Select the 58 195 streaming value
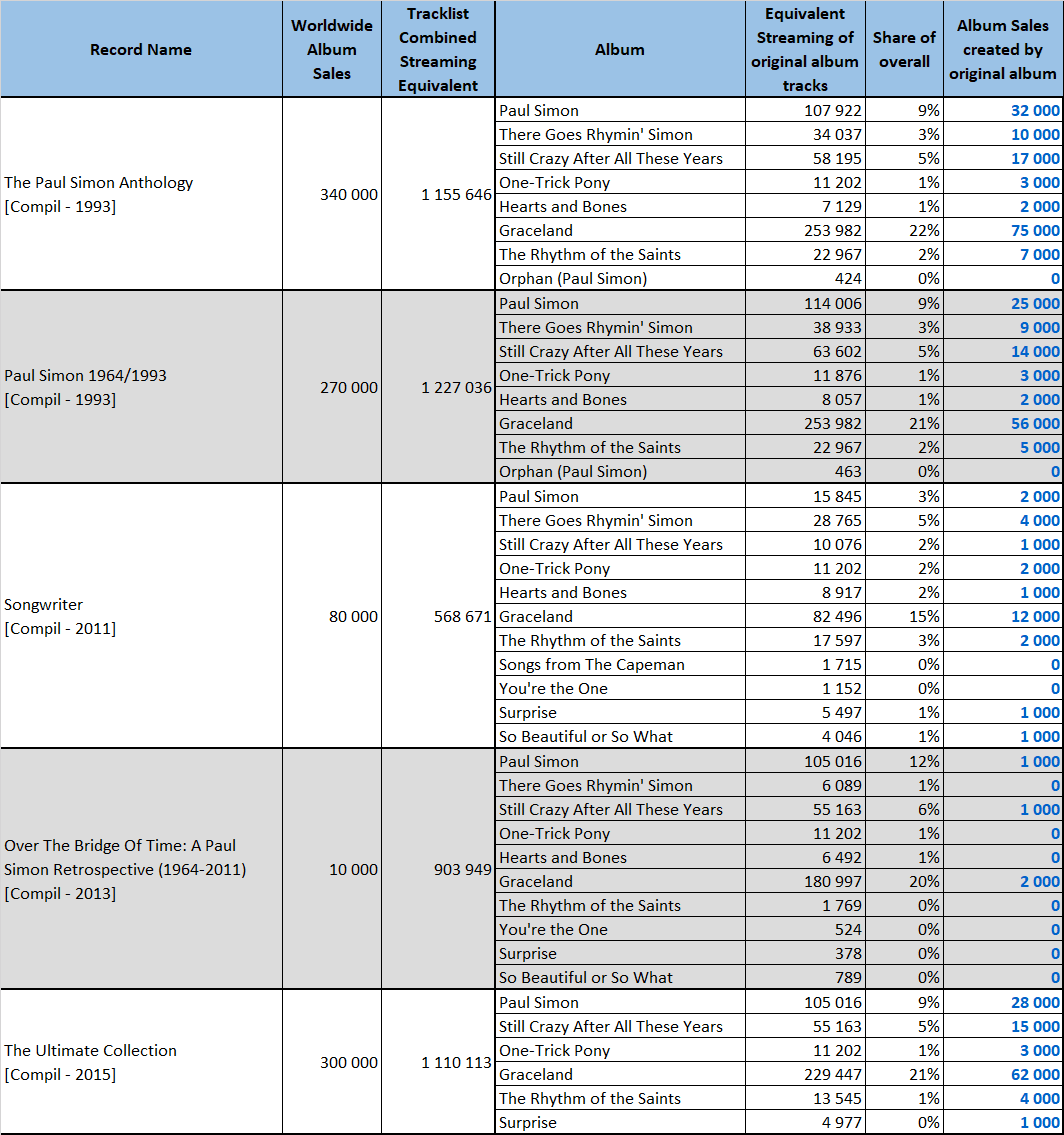Image resolution: width=1064 pixels, height=1135 pixels. (x=805, y=158)
